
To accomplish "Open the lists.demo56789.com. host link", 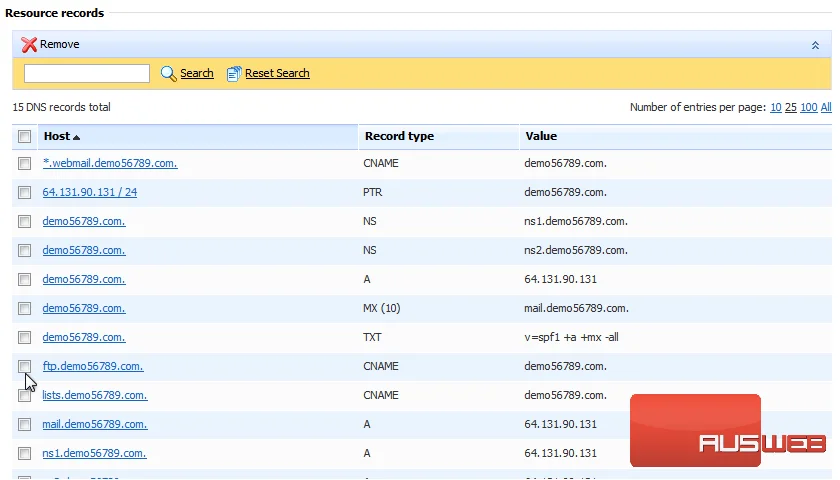I will tap(95, 395).
